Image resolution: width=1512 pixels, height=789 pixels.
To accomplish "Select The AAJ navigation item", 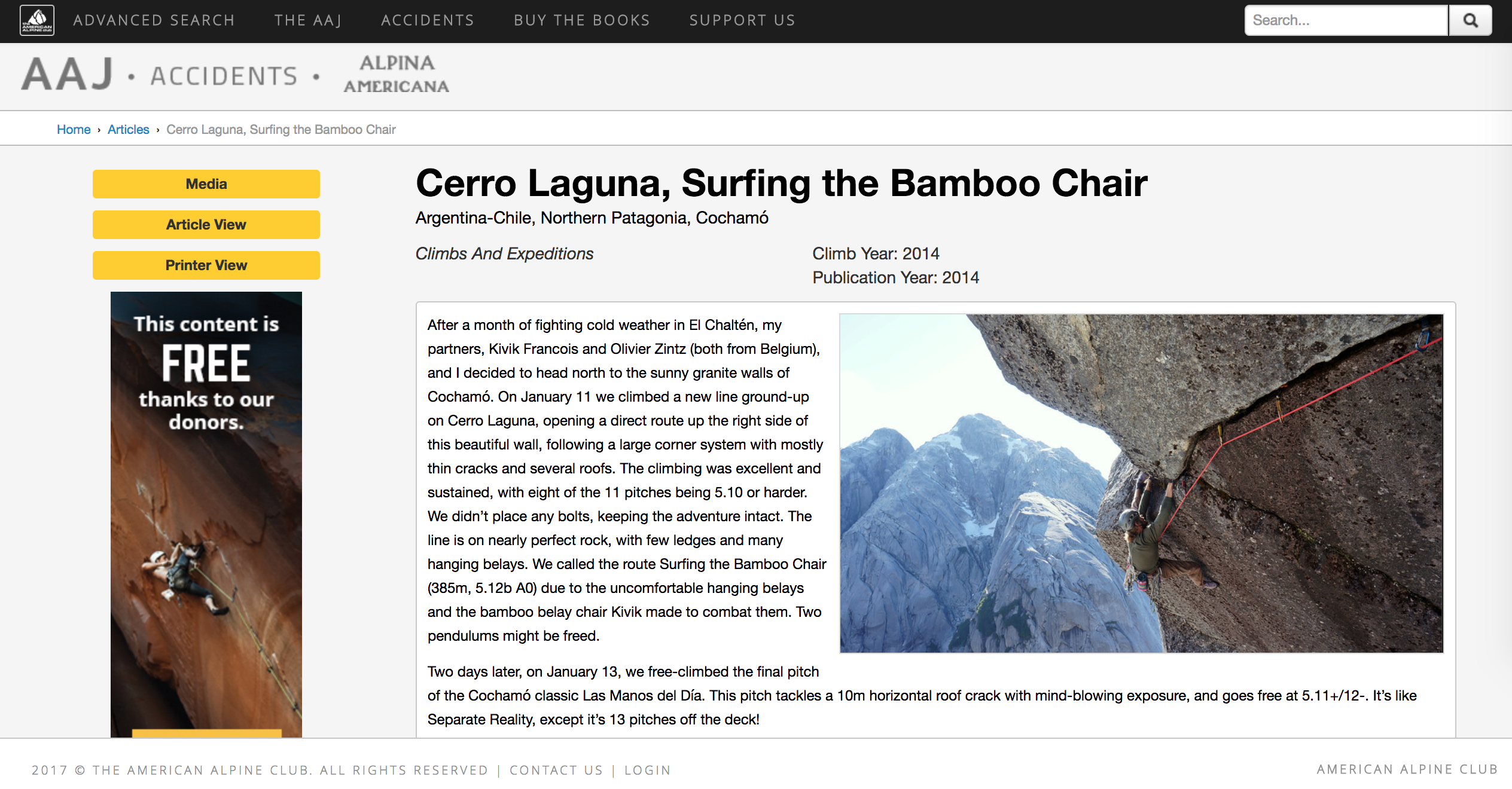I will pos(308,20).
